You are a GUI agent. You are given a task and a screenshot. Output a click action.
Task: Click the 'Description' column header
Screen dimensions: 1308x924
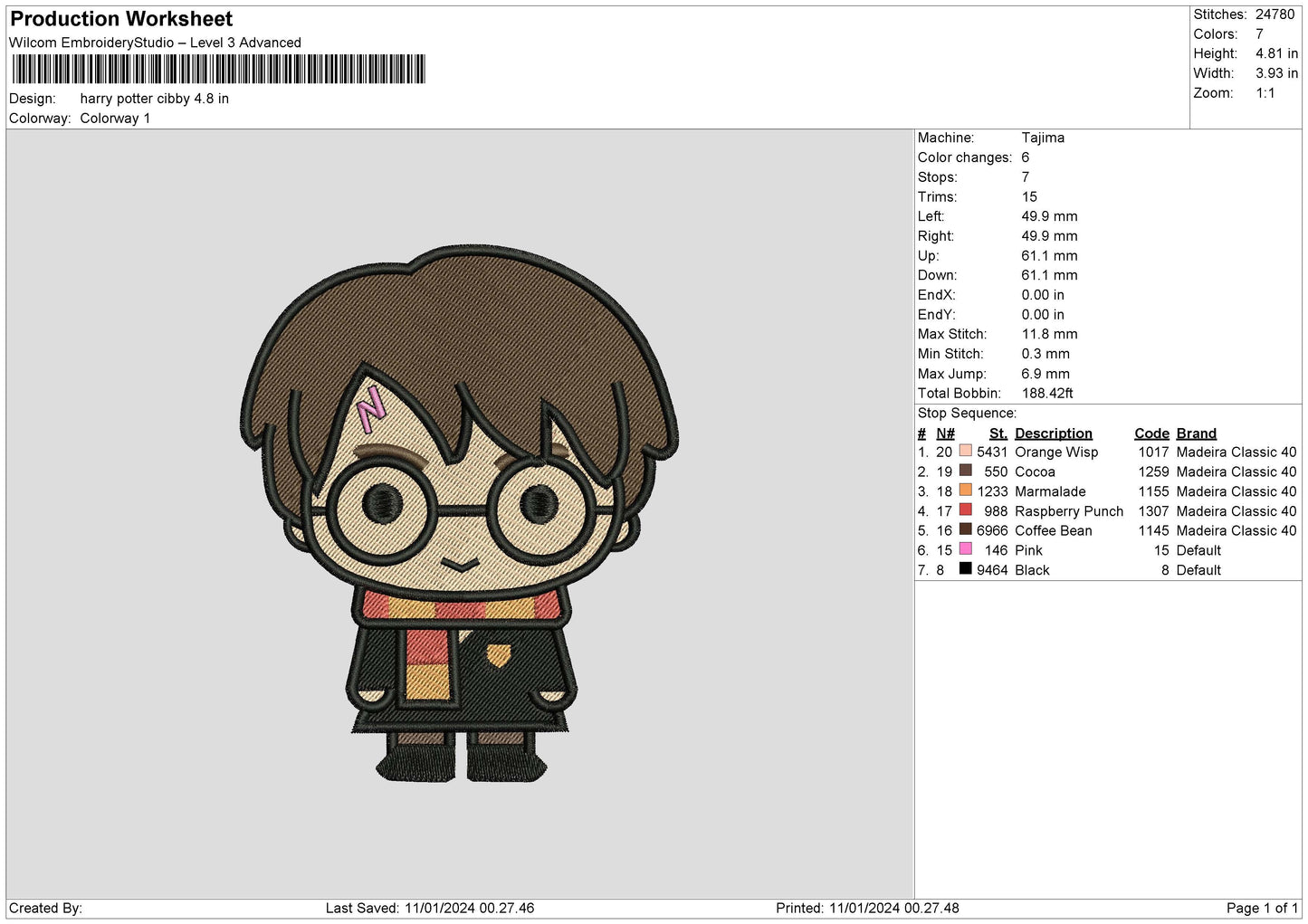[x=1054, y=433]
